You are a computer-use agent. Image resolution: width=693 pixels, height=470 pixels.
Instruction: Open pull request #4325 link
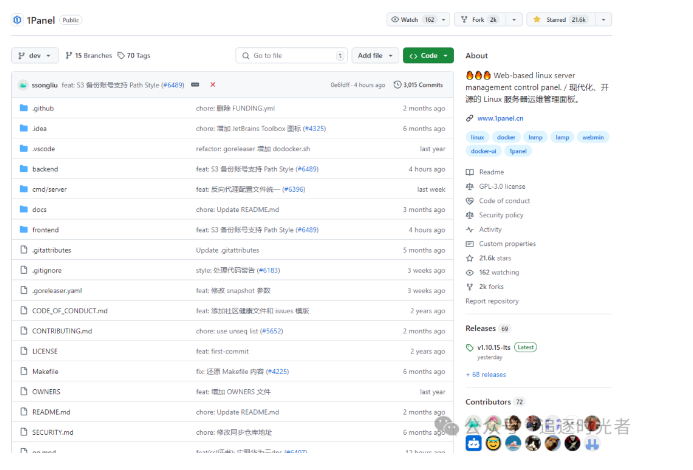click(314, 129)
